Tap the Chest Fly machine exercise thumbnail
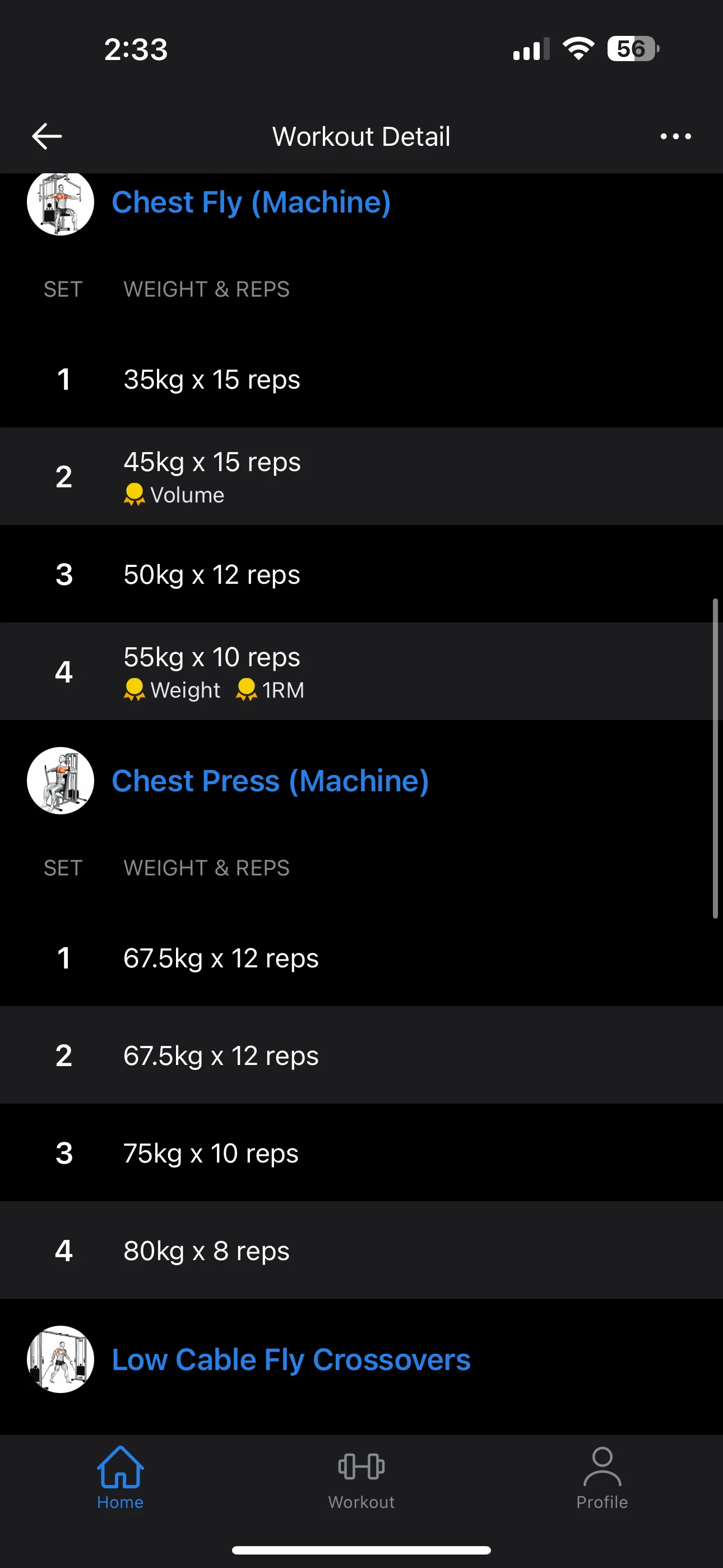The image size is (723, 1568). click(61, 202)
